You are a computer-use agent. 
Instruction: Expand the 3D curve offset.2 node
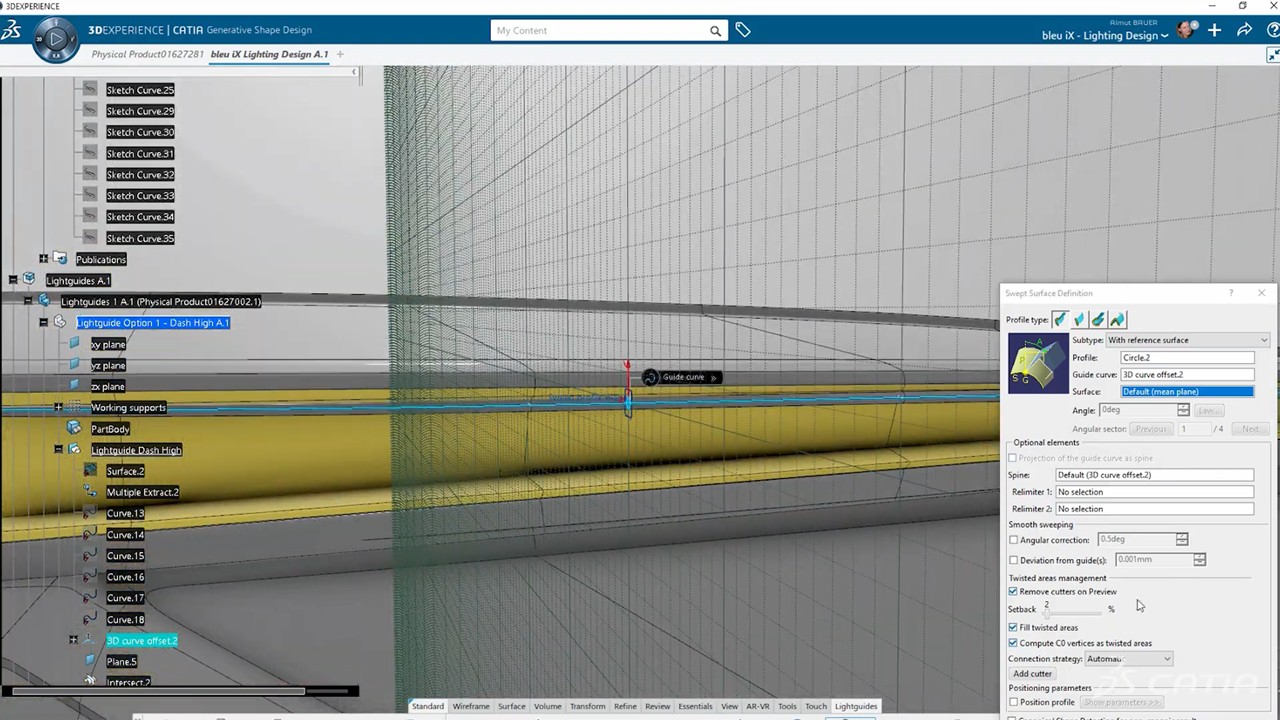pos(73,640)
